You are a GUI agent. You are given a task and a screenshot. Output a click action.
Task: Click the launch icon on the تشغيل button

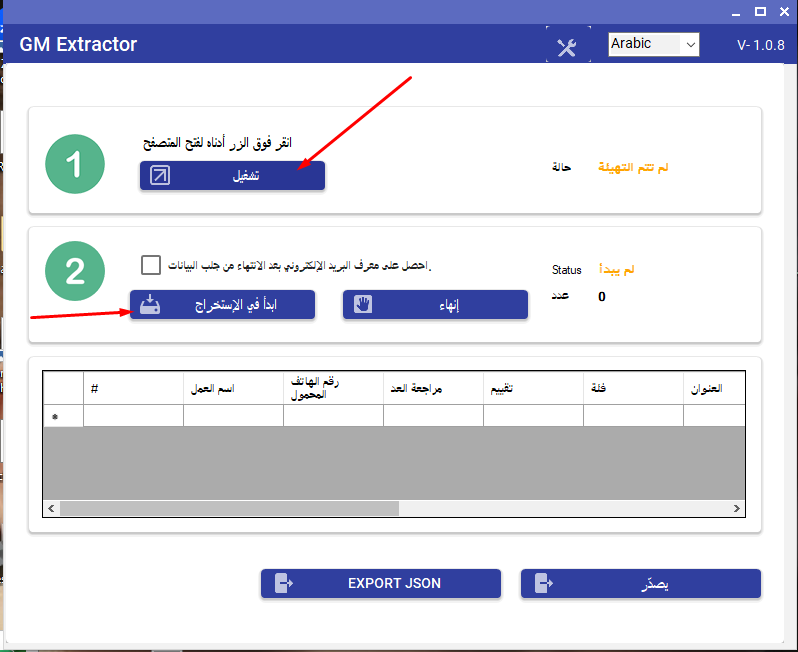pyautogui.click(x=160, y=176)
